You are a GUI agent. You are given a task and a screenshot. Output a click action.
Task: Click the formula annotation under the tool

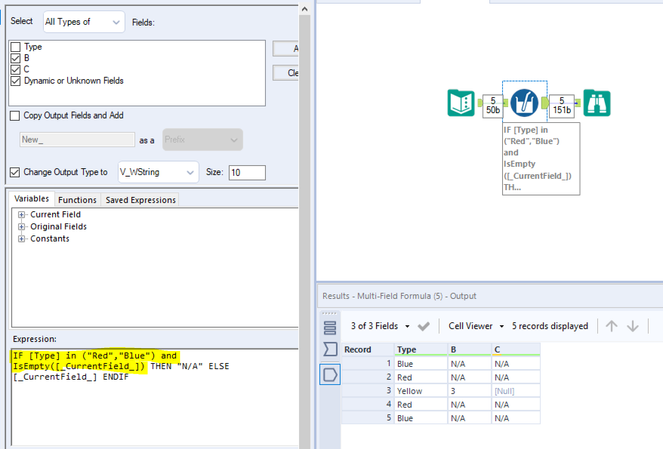(x=541, y=159)
